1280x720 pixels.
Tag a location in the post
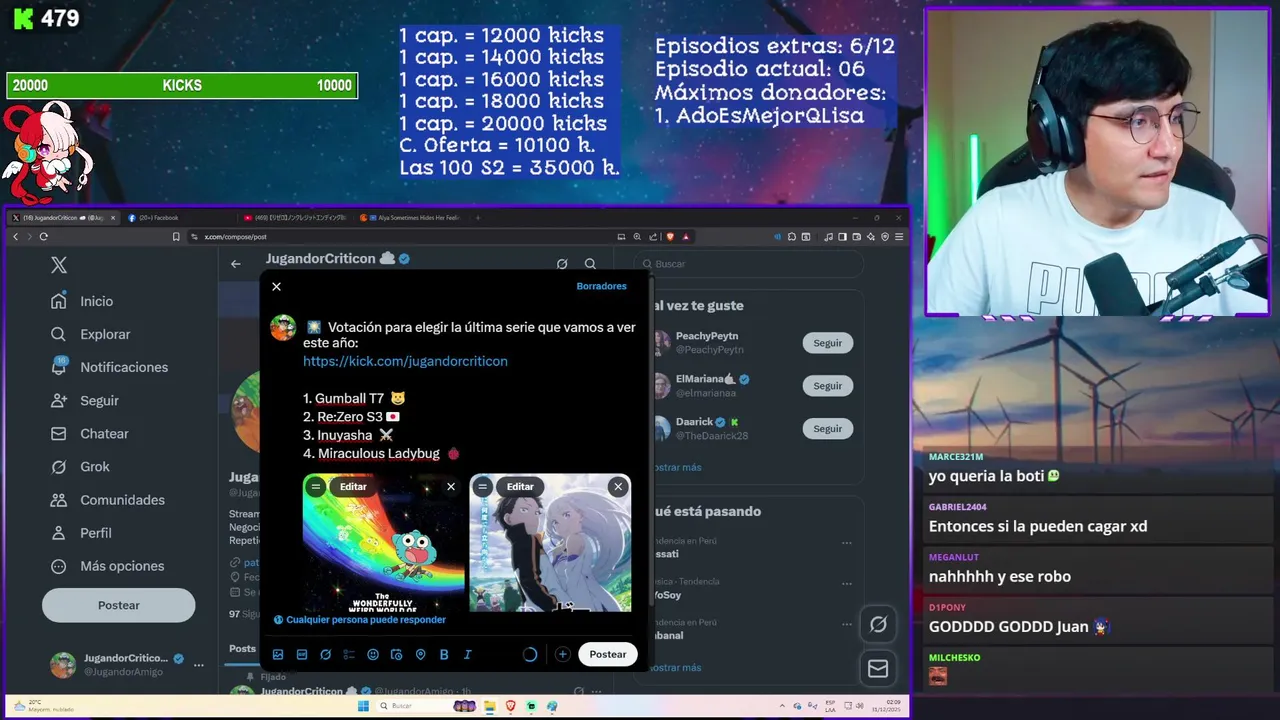pyautogui.click(x=420, y=654)
